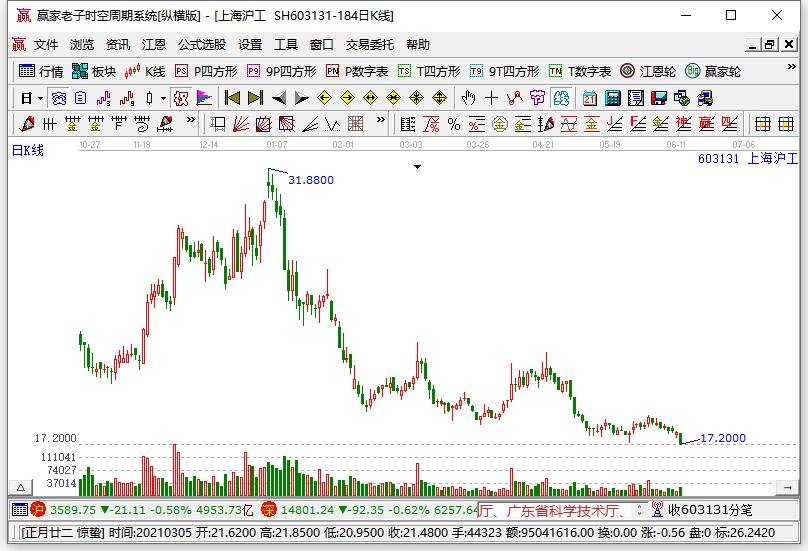Image resolution: width=808 pixels, height=551 pixels.
Task: Step back with the black left arrow
Action: coord(279,98)
